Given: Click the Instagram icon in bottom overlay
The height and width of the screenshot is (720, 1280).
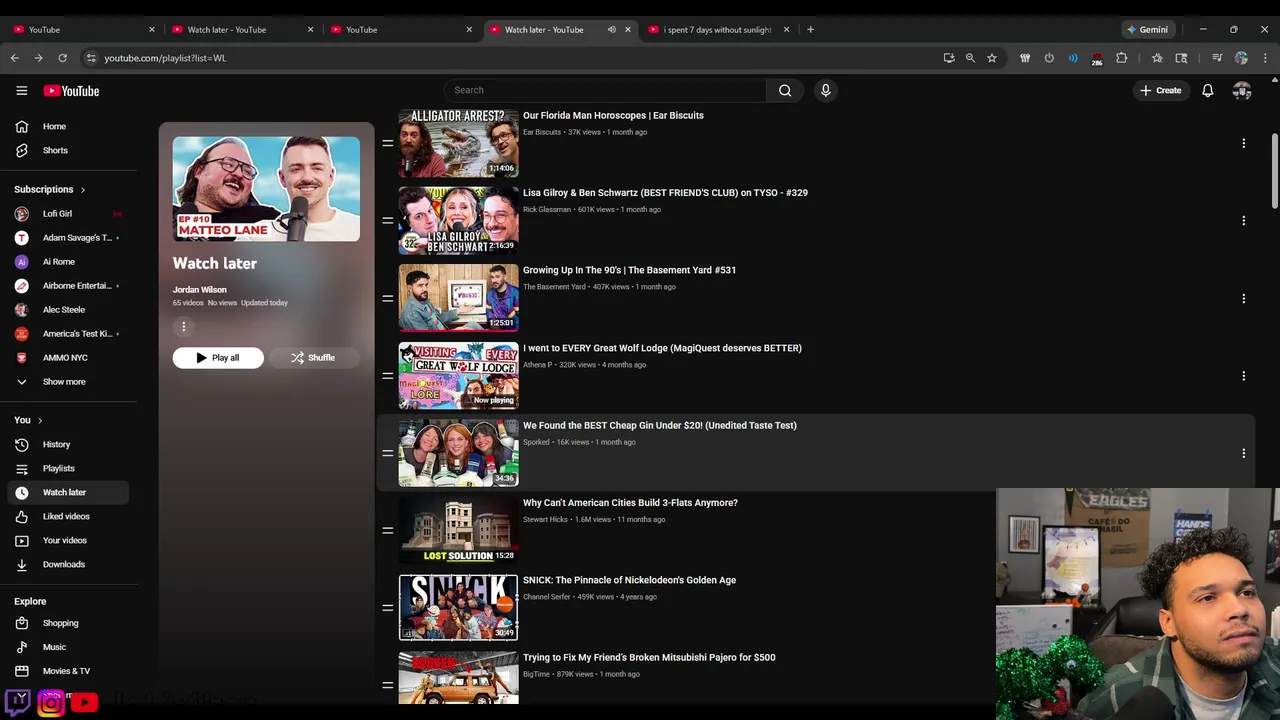Looking at the screenshot, I should pos(51,703).
